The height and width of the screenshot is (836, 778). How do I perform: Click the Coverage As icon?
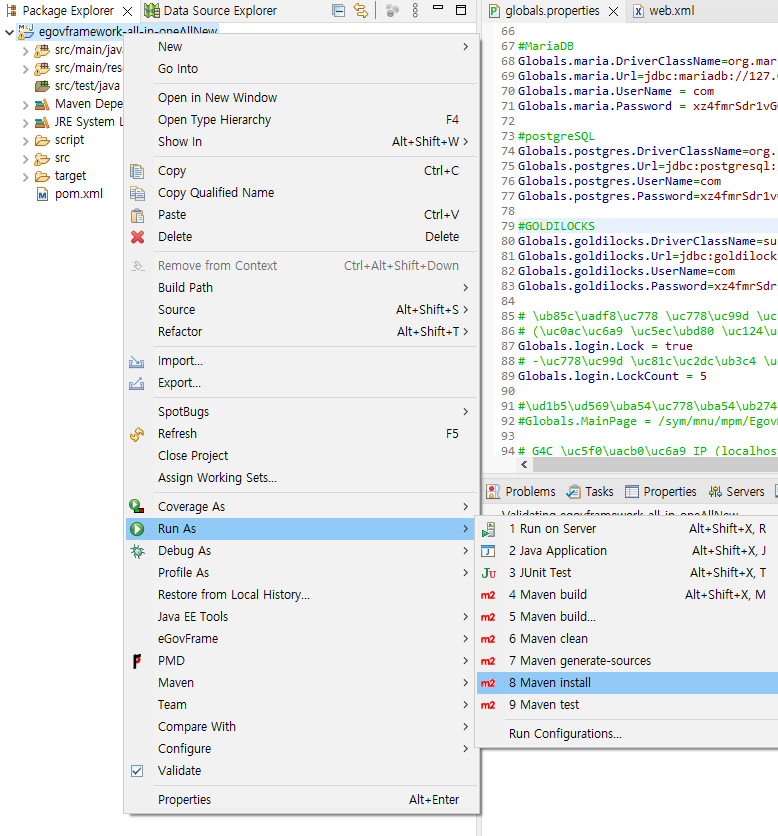(137, 507)
